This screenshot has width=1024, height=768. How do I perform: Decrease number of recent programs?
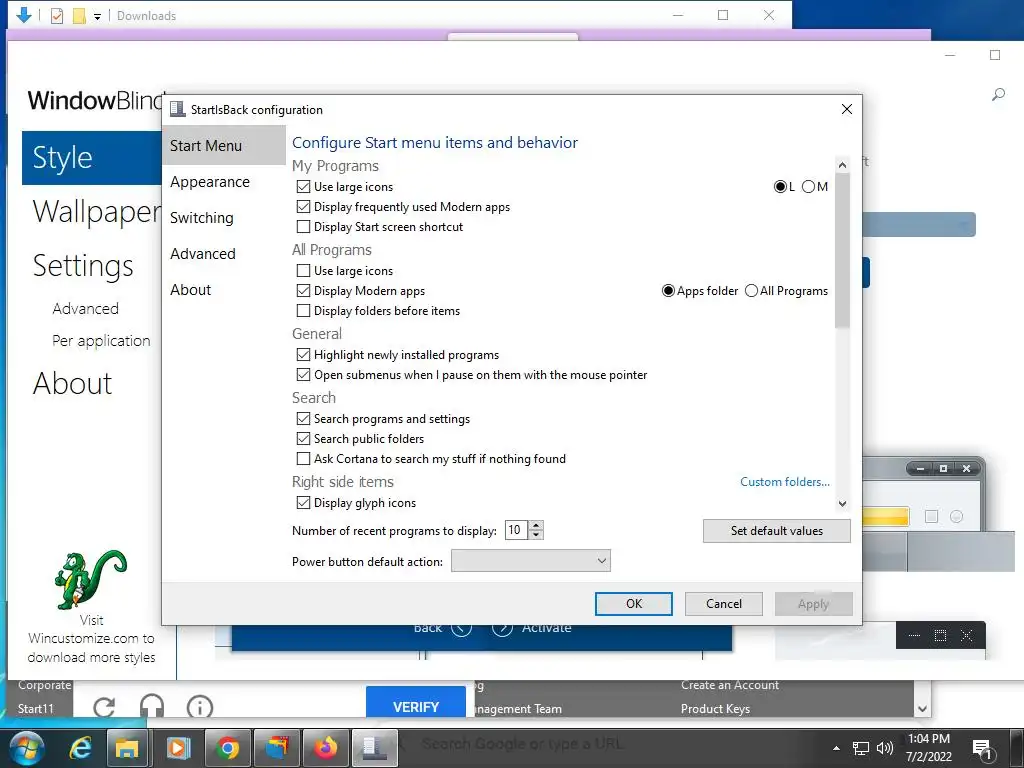click(x=536, y=535)
